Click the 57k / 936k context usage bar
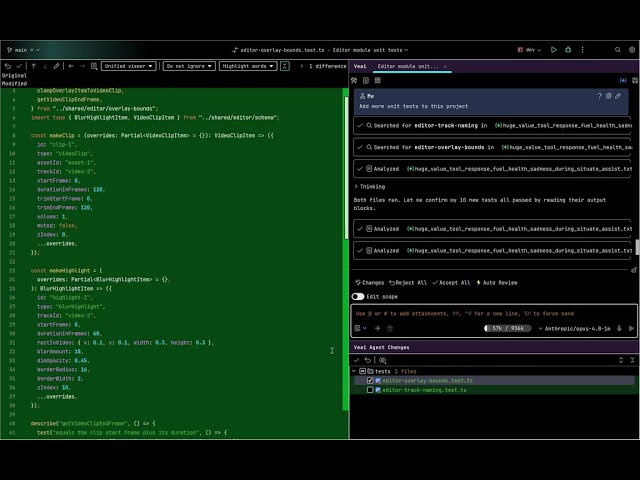 (x=507, y=328)
